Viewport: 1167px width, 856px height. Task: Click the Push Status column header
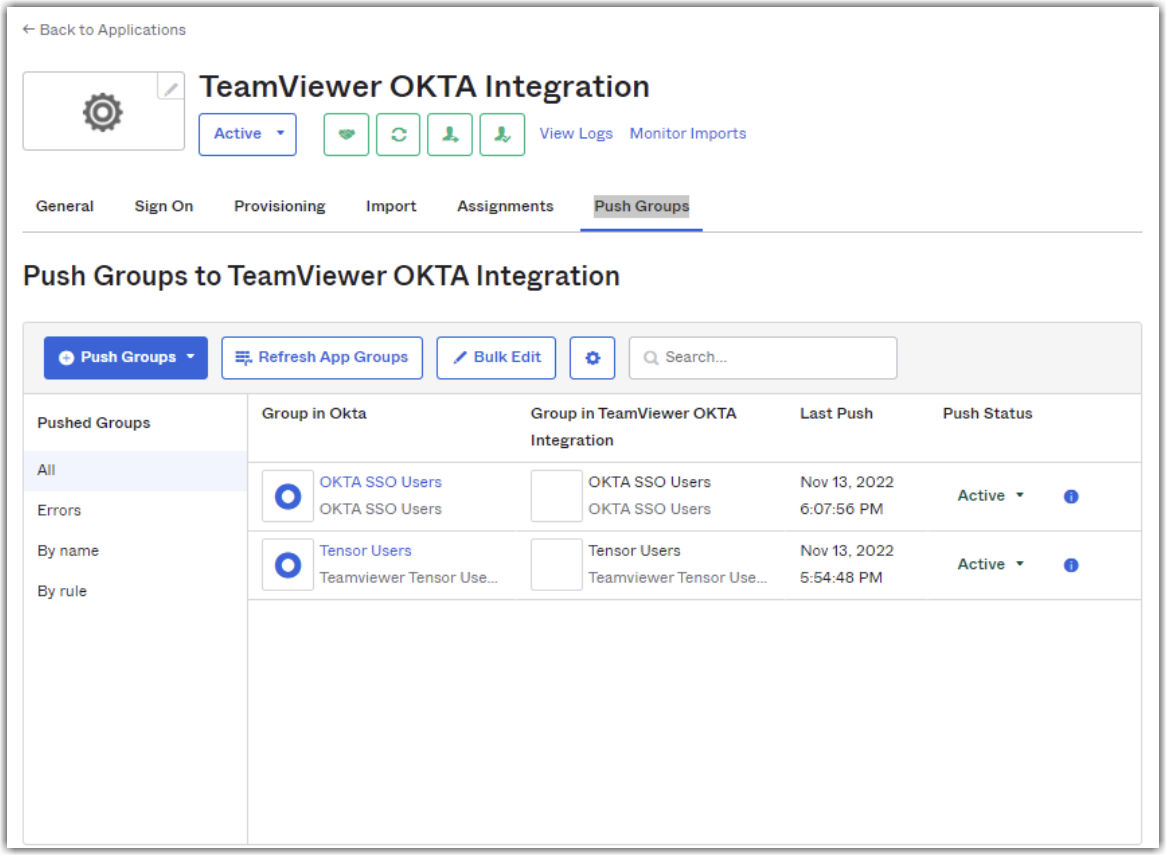(987, 414)
